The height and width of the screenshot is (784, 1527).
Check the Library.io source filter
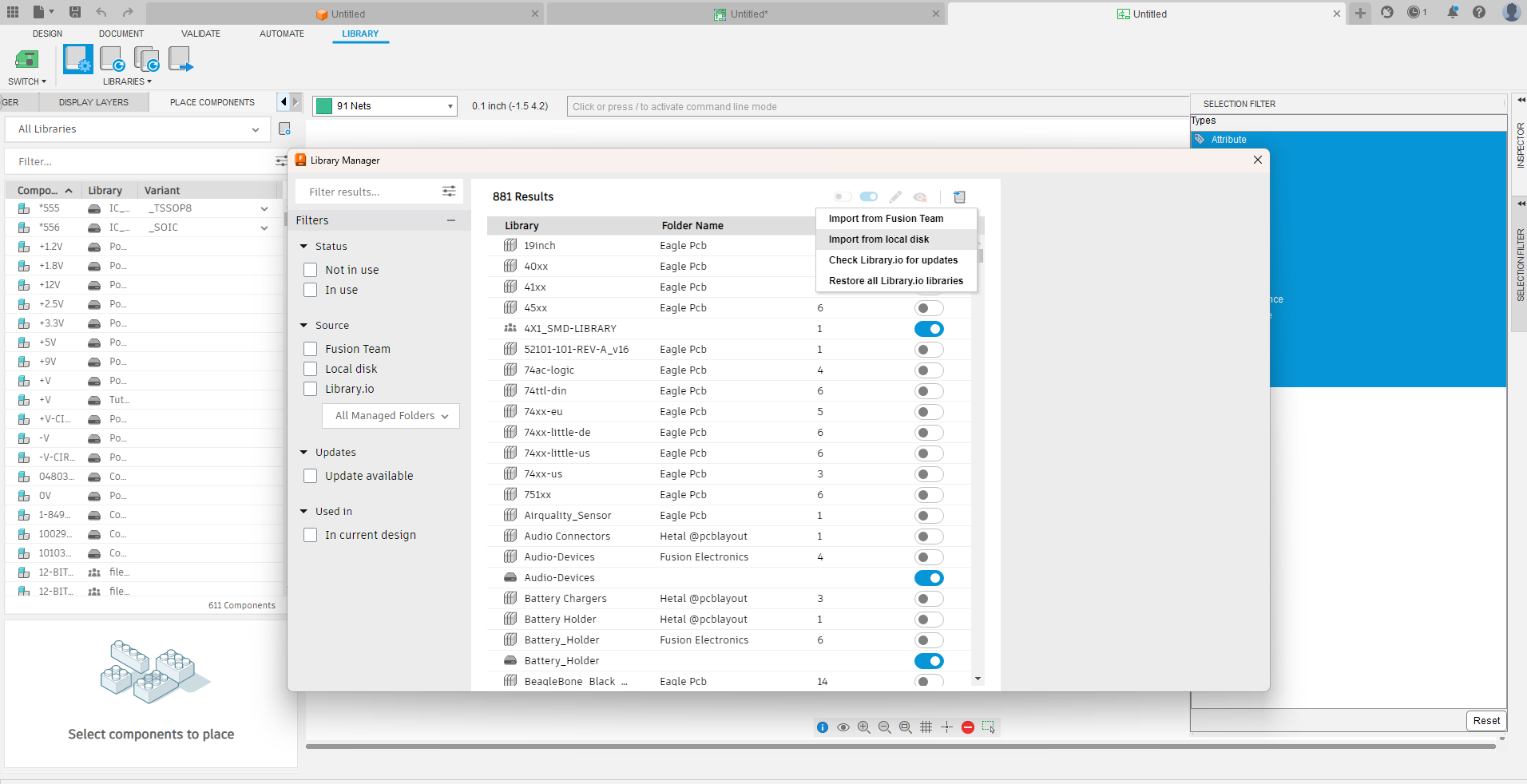coord(311,389)
